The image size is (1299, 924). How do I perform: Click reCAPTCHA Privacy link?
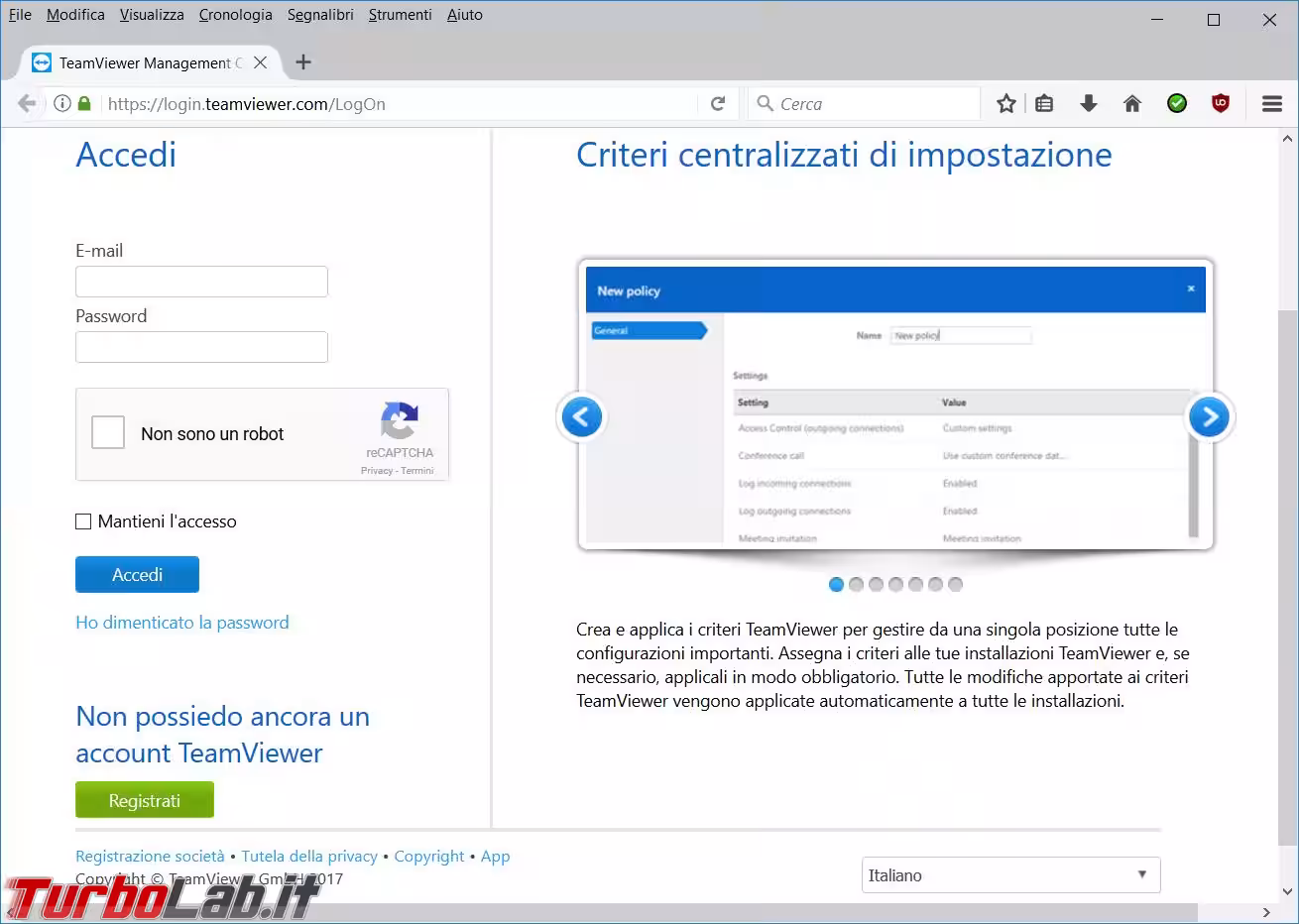[x=377, y=471]
